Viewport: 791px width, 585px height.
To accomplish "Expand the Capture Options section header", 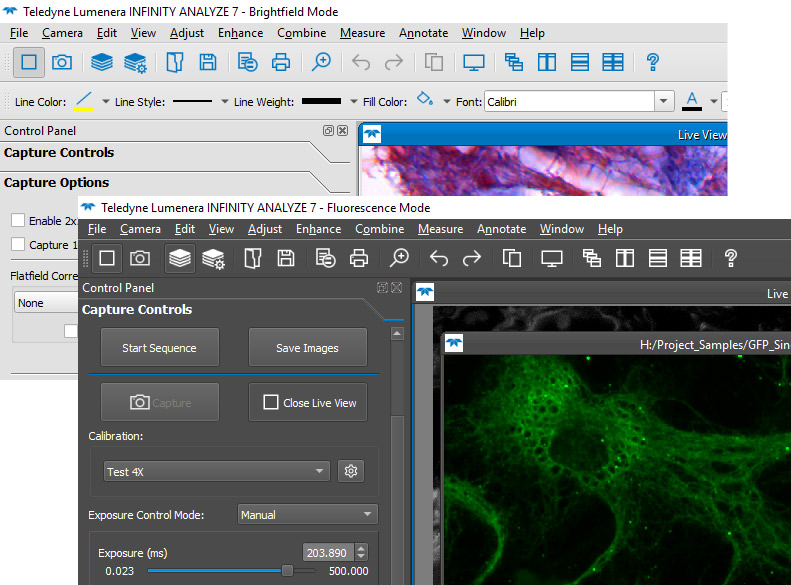I will (x=56, y=183).
